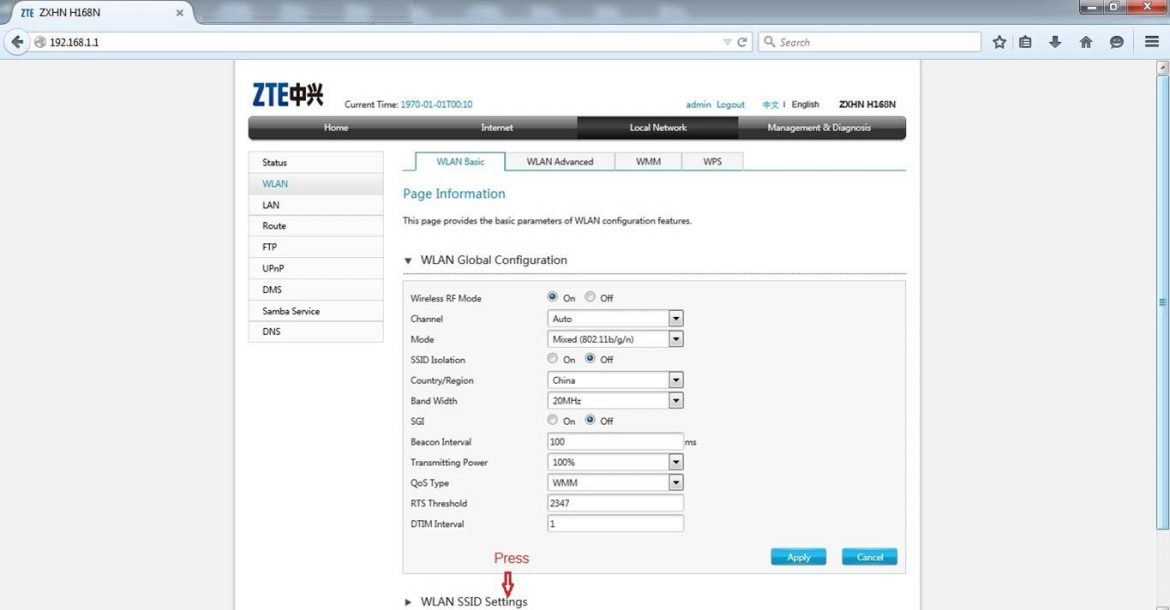
Task: Set SGI to On
Action: pyautogui.click(x=553, y=420)
